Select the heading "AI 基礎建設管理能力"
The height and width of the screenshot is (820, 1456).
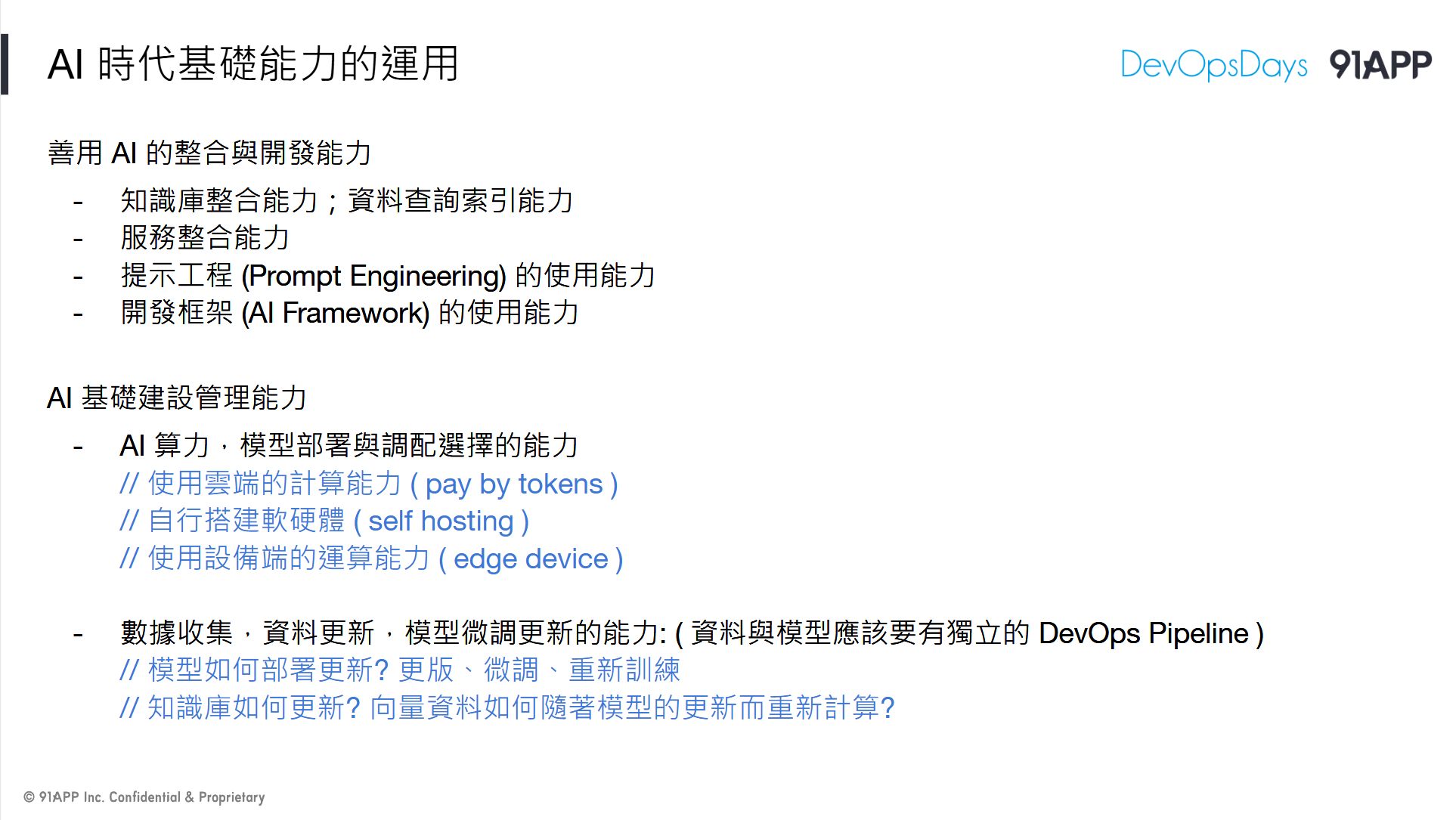point(177,398)
